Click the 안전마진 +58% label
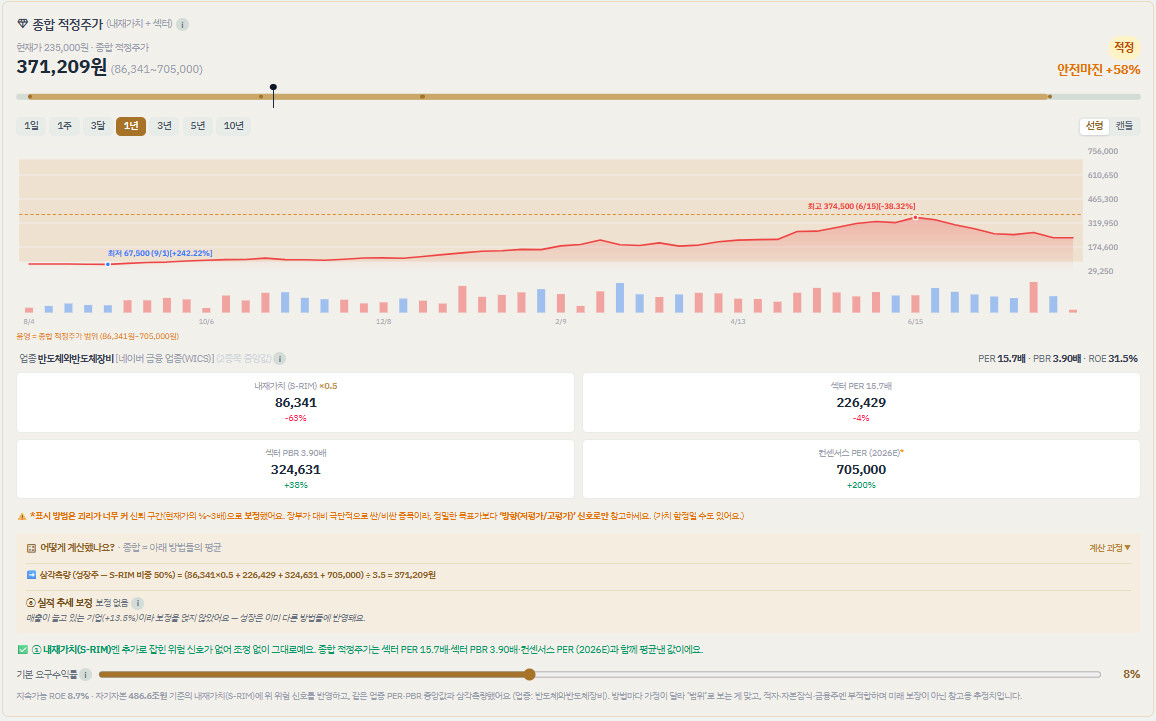Viewport: 1156px width, 721px height. pyautogui.click(x=1098, y=70)
